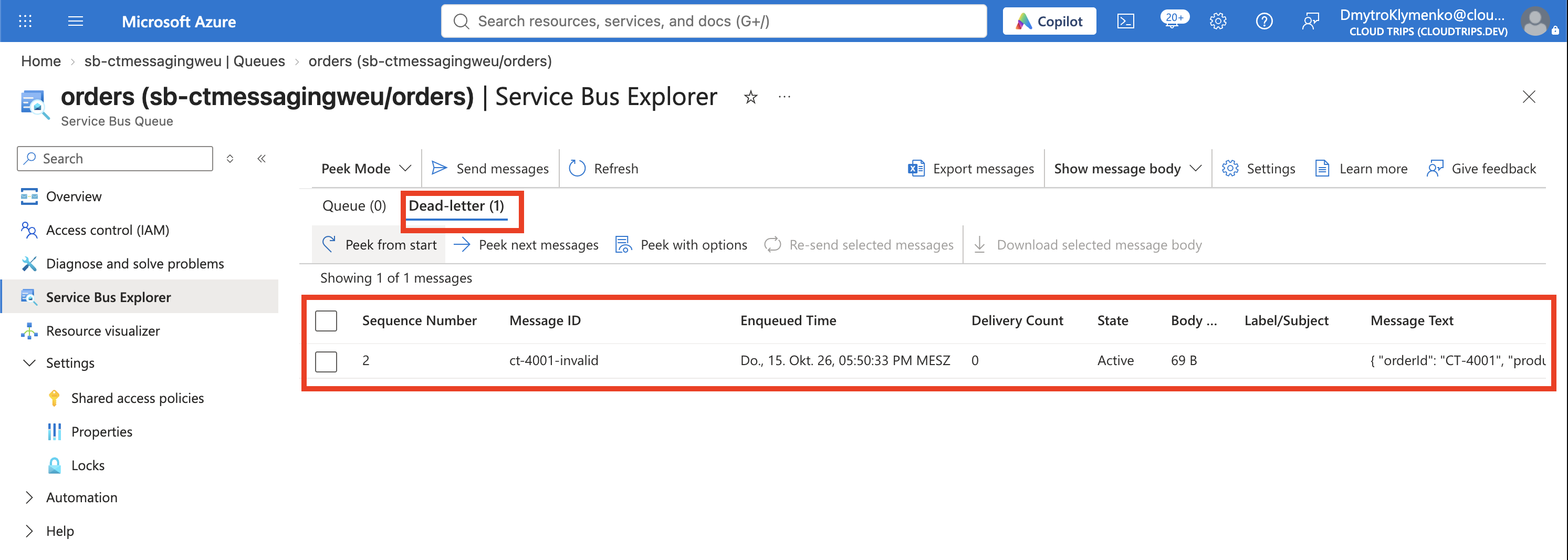Open the Help question mark icon

(1264, 22)
